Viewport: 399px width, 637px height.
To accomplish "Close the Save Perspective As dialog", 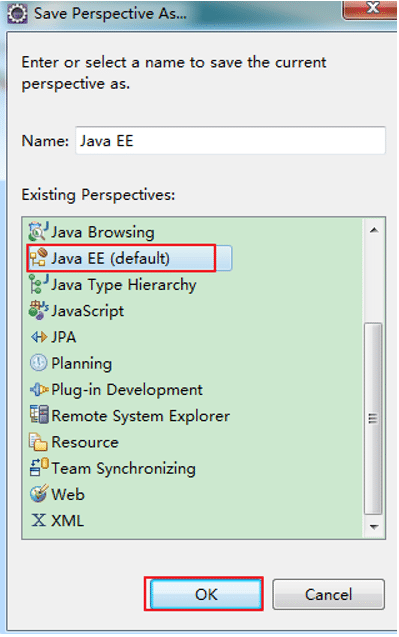I will tap(371, 9).
